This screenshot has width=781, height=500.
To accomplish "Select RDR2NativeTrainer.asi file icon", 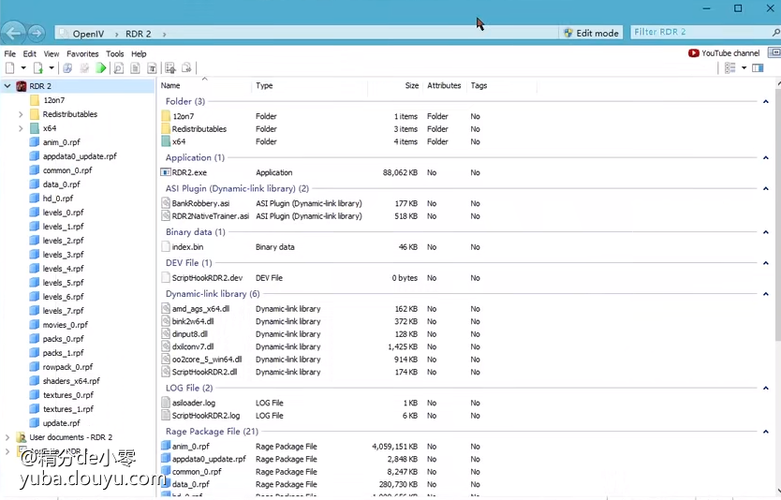I will pyautogui.click(x=166, y=216).
